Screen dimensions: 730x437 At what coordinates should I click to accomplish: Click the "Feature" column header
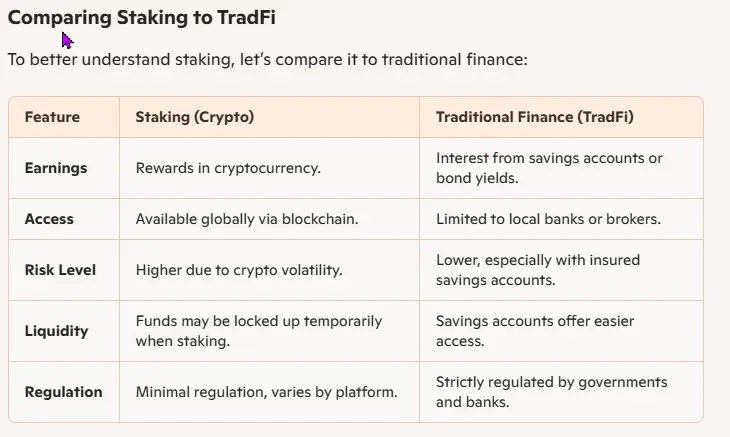(x=52, y=117)
